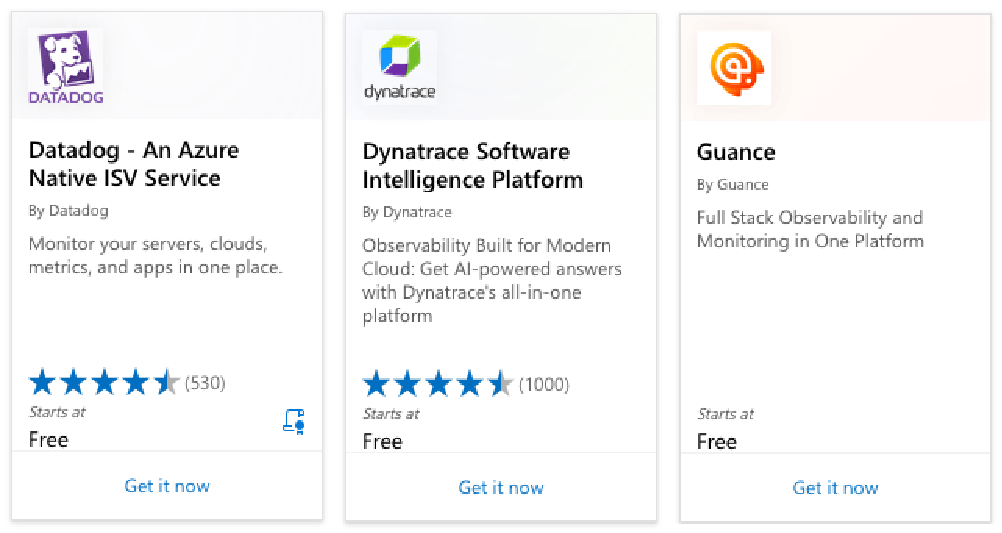Click the Dynatrace cube logo

pos(399,67)
